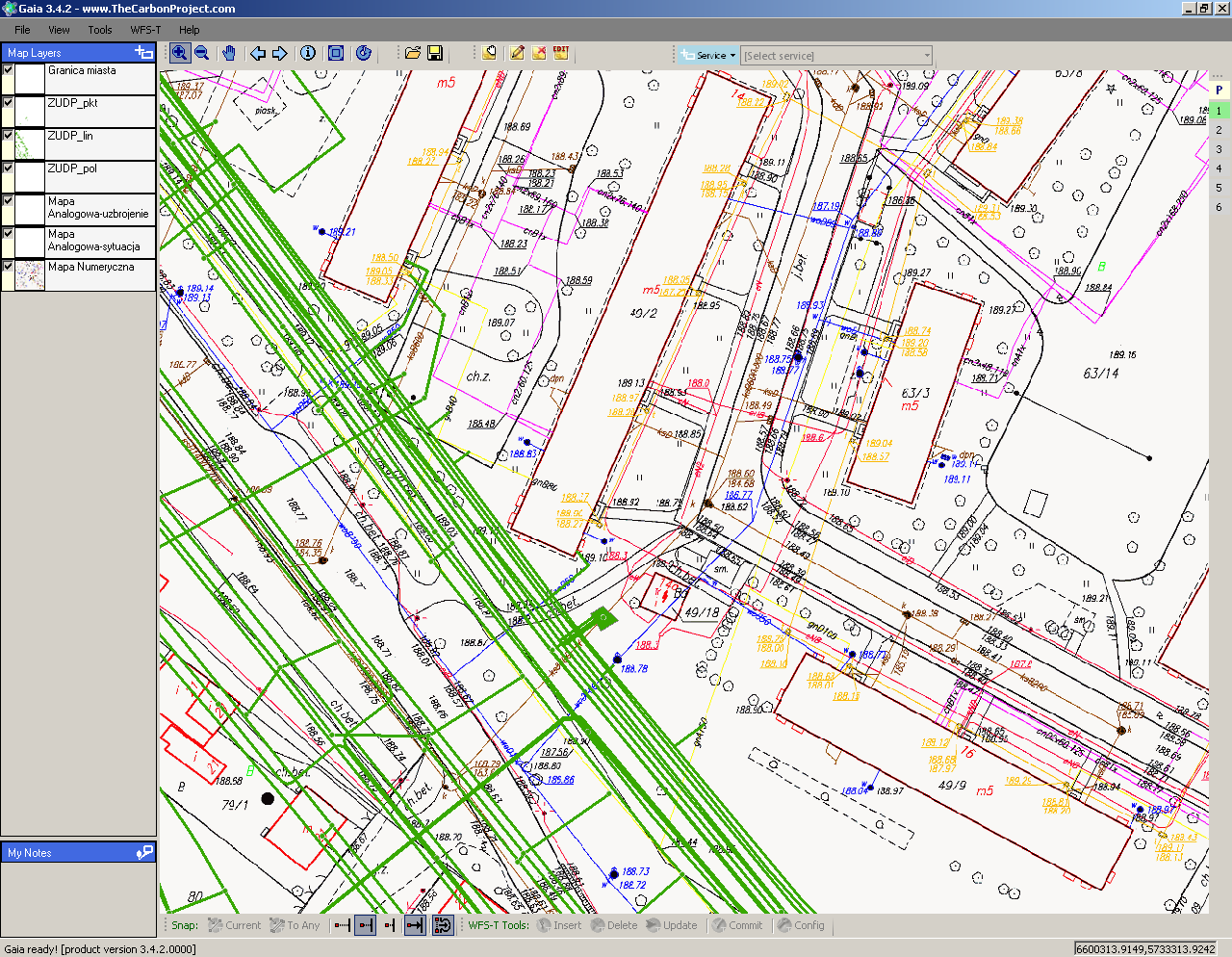Click the new note icon in toolbar
Viewport: 1232px width, 957px height.
point(490,53)
